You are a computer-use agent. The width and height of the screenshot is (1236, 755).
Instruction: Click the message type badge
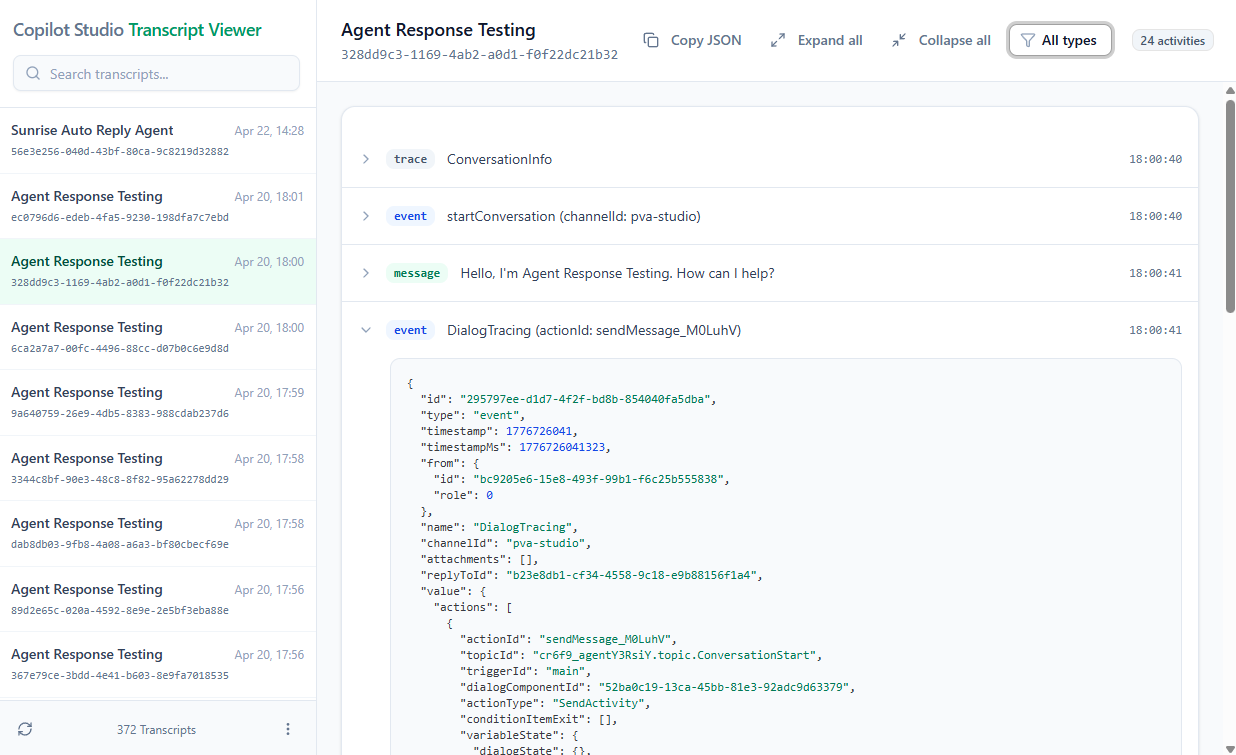click(417, 273)
